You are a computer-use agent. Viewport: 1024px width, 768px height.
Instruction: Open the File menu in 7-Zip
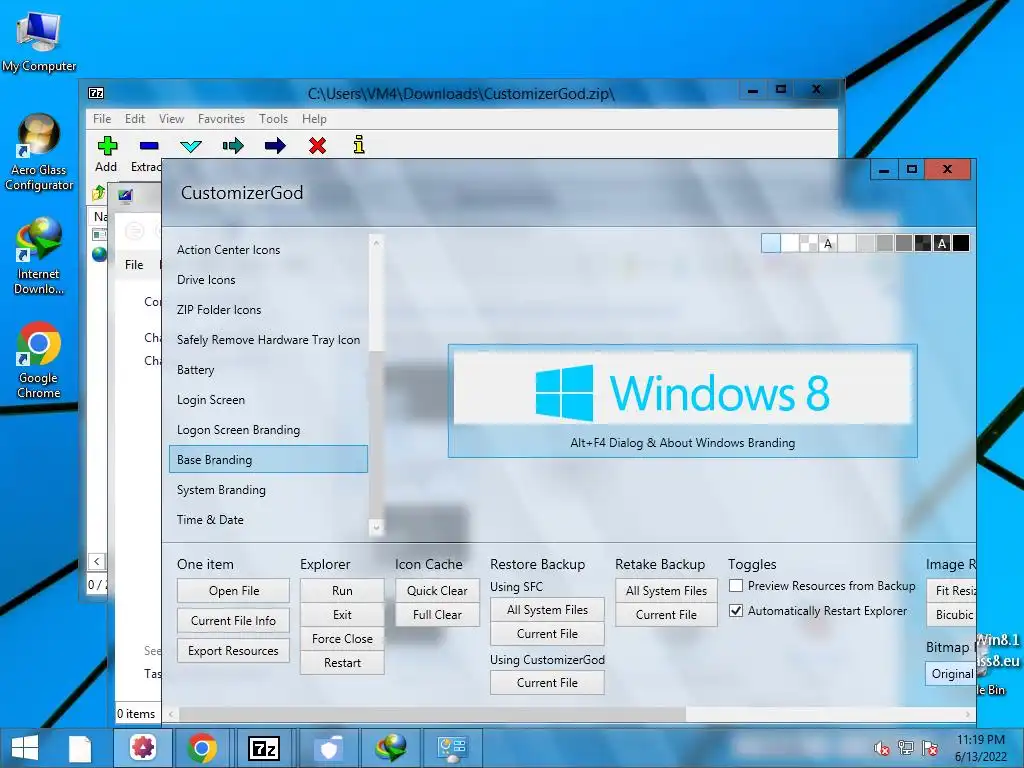click(x=102, y=119)
